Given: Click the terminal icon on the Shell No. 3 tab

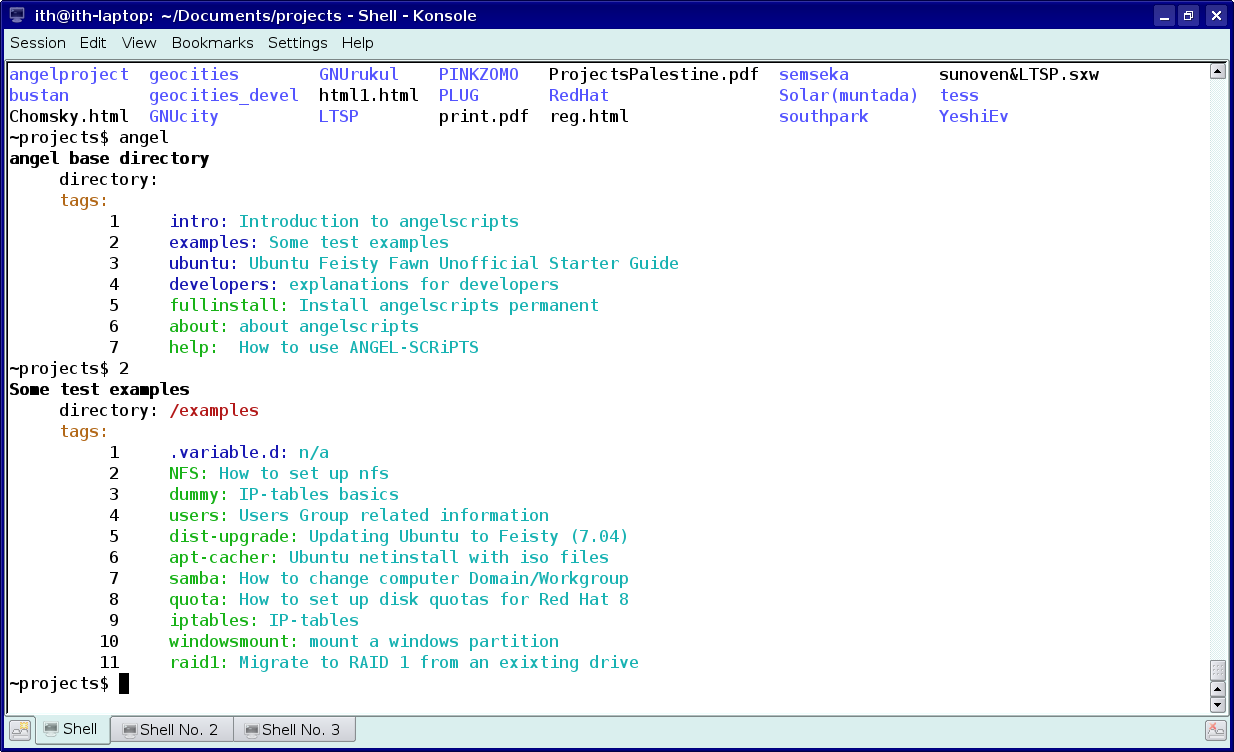Looking at the screenshot, I should tap(251, 730).
